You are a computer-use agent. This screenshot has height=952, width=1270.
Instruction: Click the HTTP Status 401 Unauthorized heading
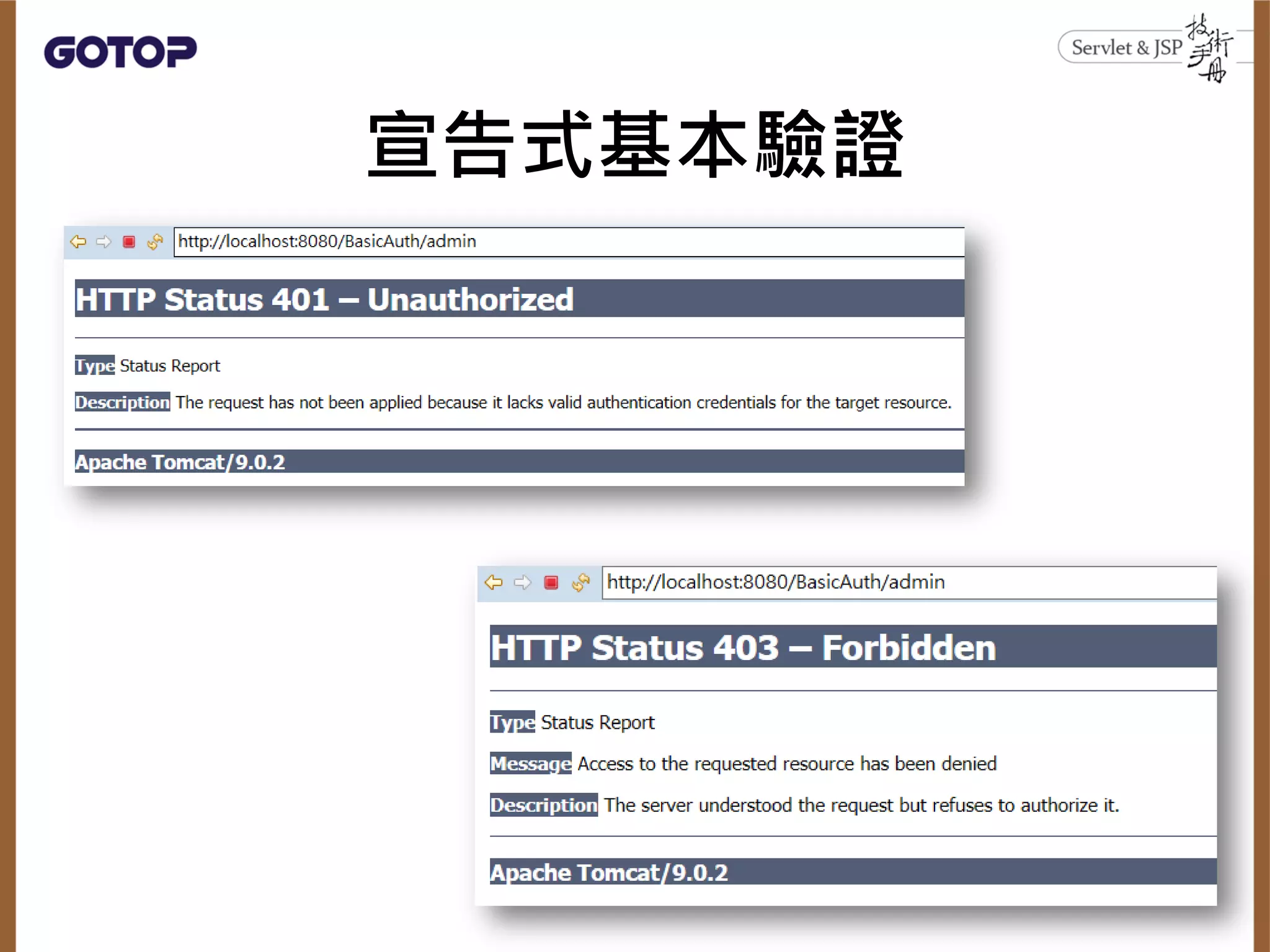click(324, 299)
